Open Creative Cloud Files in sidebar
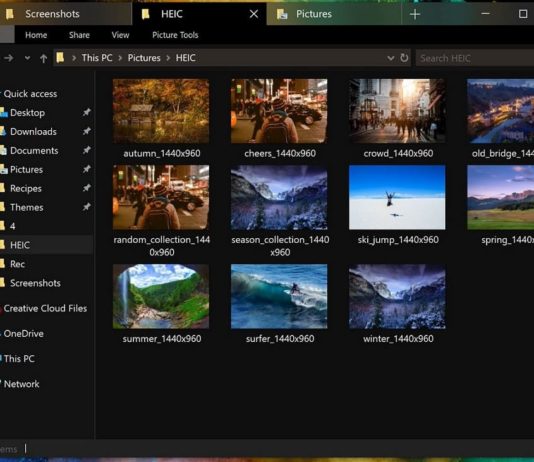534x462 pixels. (x=45, y=308)
